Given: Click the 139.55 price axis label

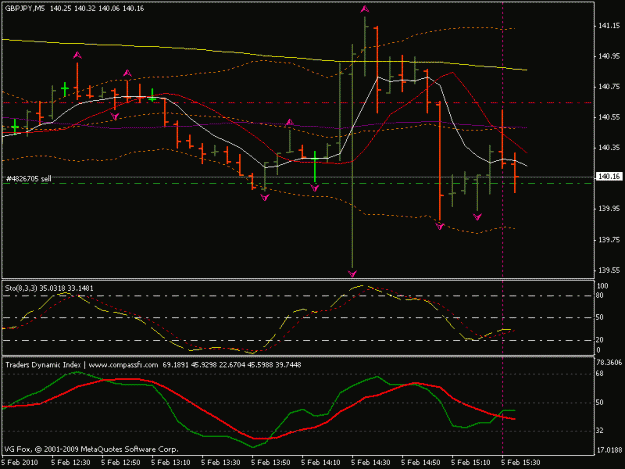Looking at the screenshot, I should point(609,270).
